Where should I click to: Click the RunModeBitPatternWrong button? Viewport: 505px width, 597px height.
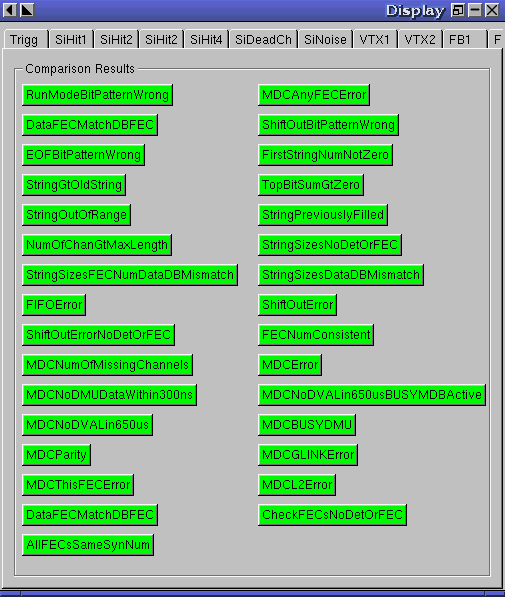pos(97,95)
